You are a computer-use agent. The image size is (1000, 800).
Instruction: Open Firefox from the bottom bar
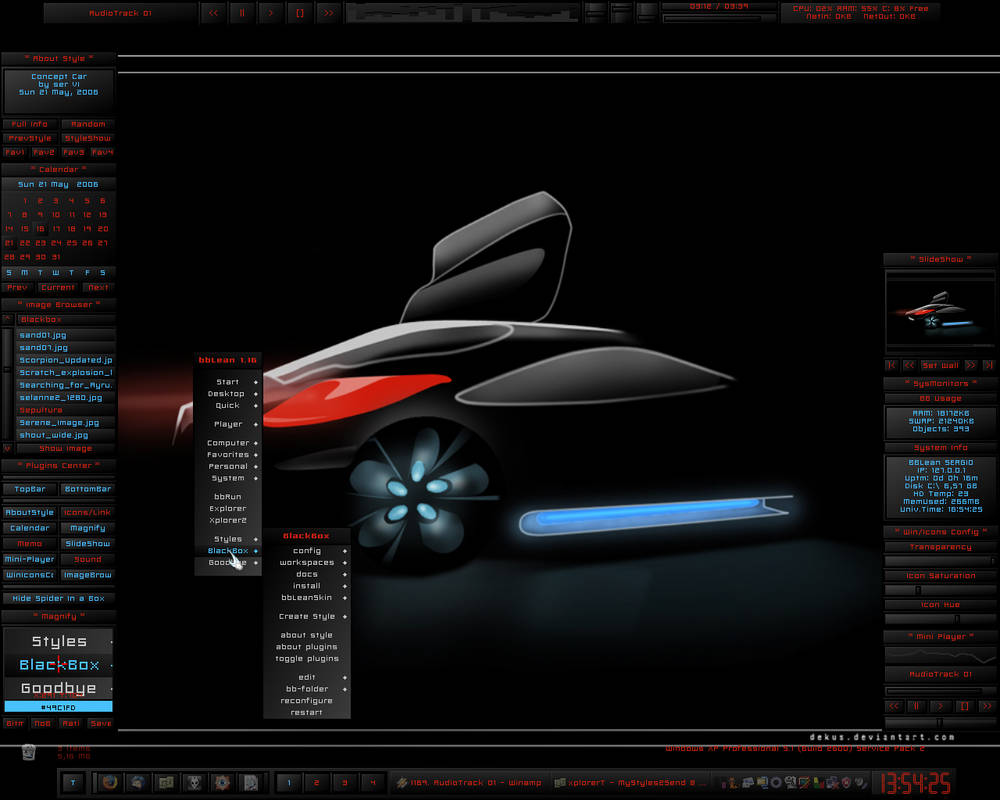click(x=110, y=782)
